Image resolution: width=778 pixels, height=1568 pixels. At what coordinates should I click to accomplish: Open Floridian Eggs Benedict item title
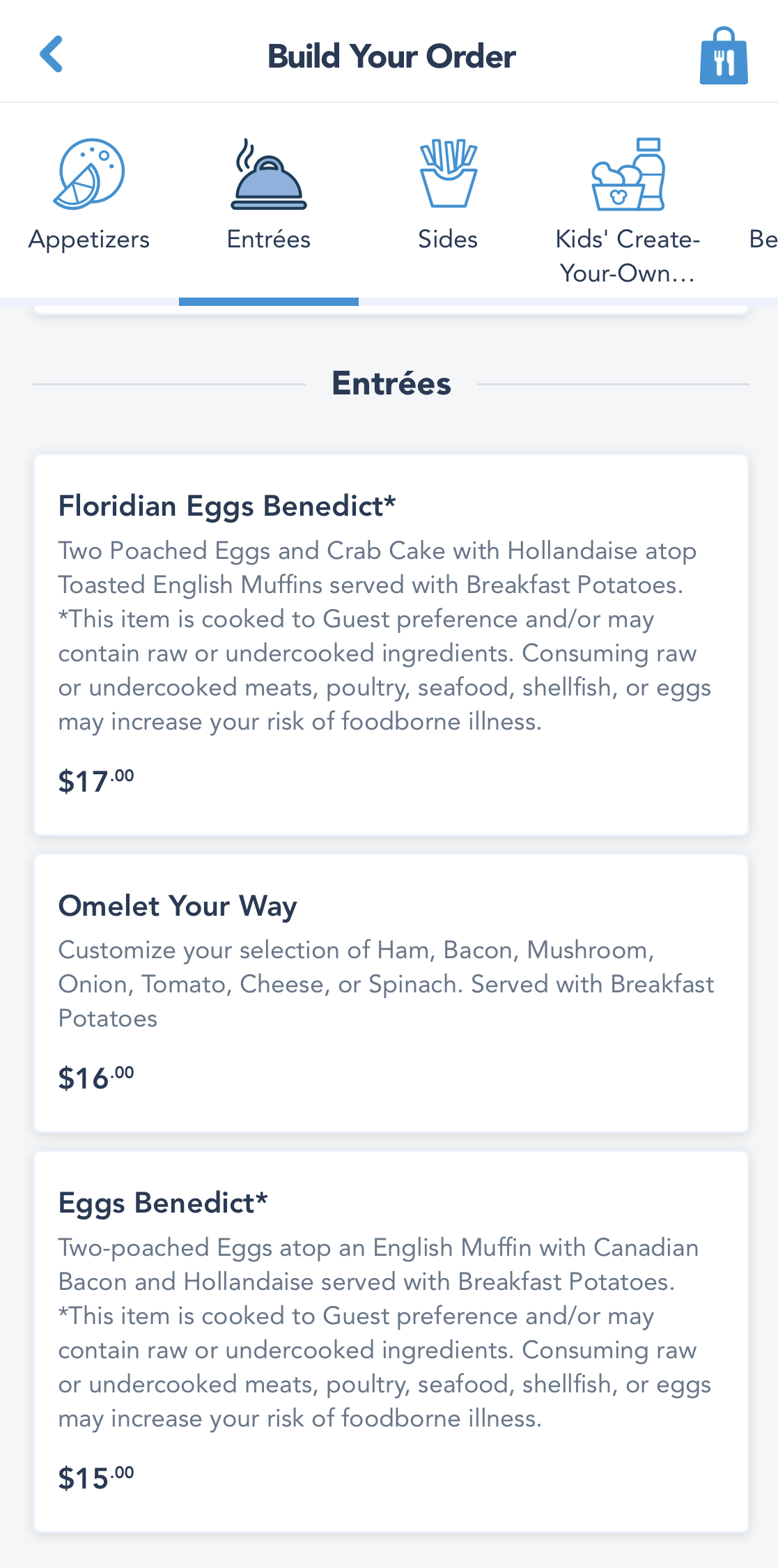[227, 507]
